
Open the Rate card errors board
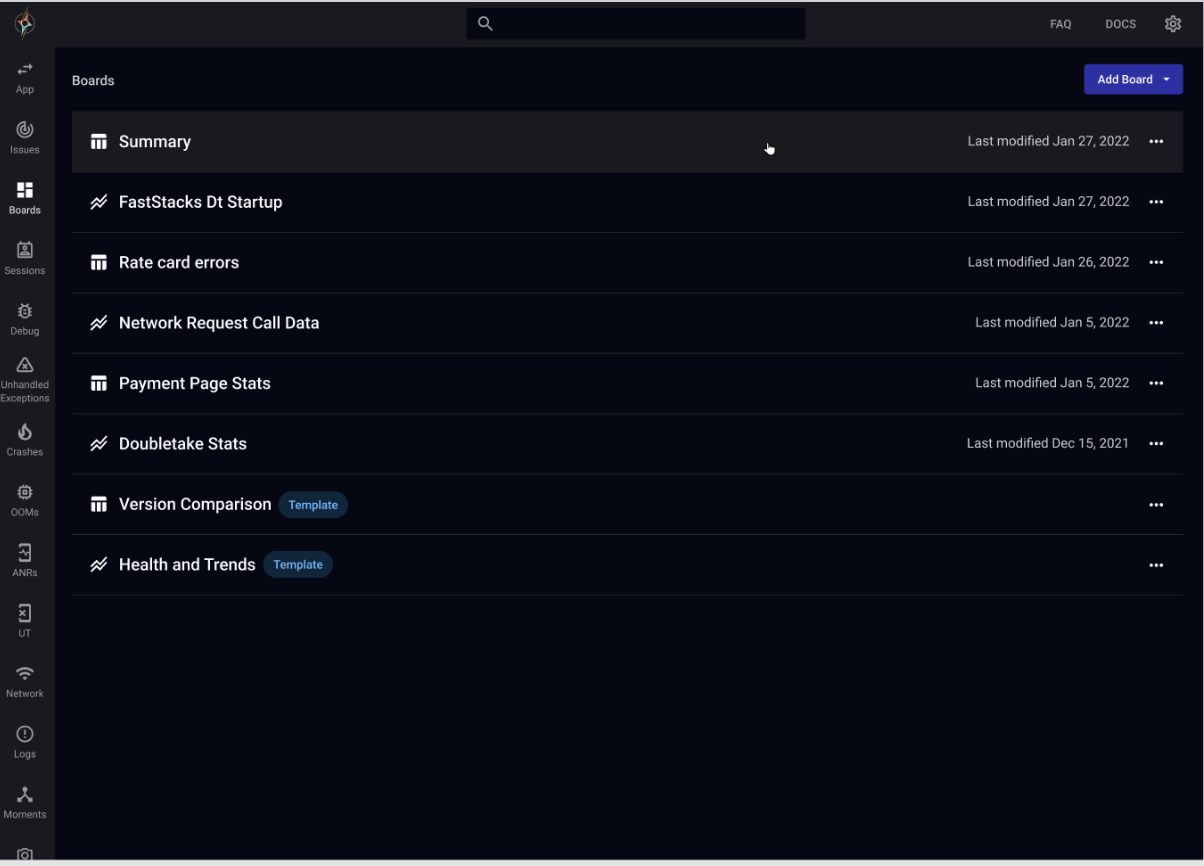(627, 263)
